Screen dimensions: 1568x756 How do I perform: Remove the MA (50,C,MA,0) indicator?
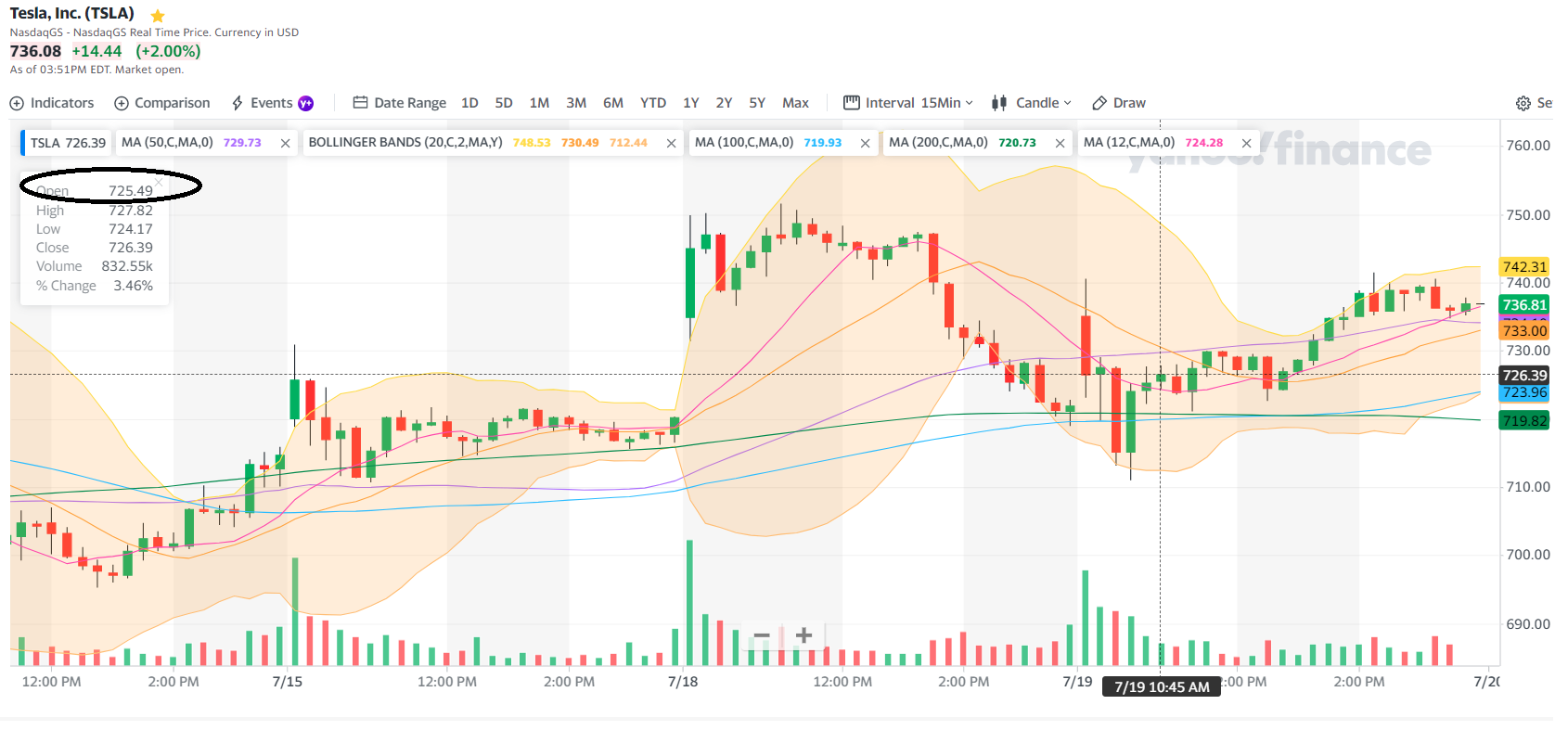coord(285,143)
